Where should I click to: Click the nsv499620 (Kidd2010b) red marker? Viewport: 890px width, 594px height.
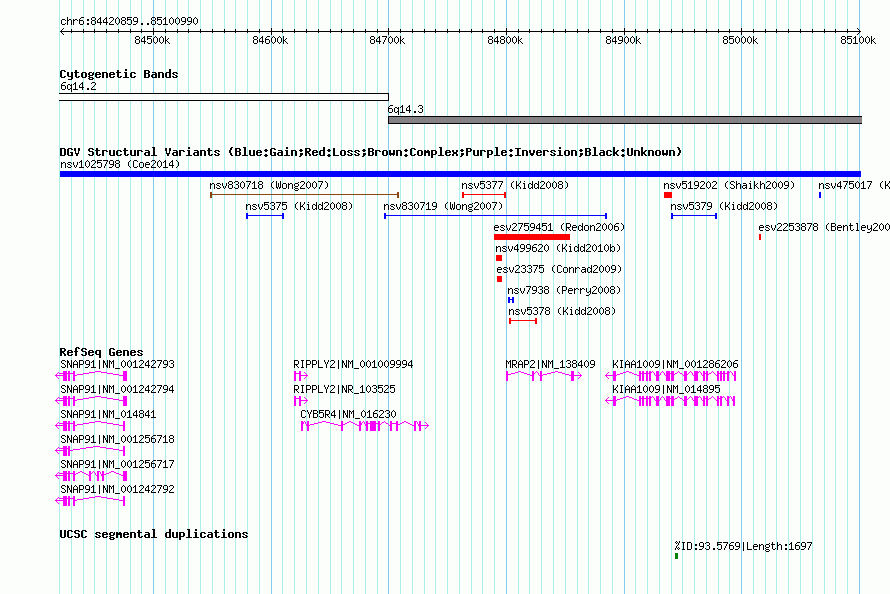pos(499,258)
